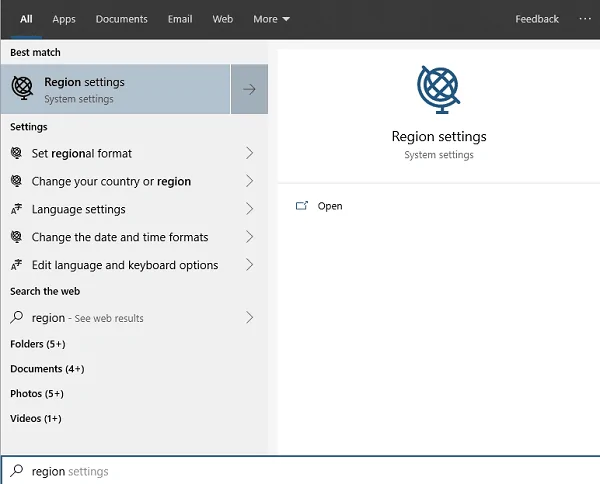Open the Apps search tab
This screenshot has height=484, width=600.
pos(64,19)
